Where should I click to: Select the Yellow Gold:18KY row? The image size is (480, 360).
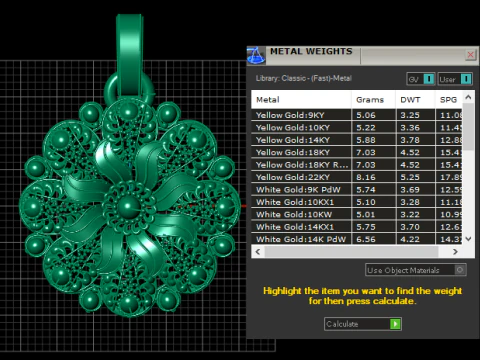(x=357, y=152)
